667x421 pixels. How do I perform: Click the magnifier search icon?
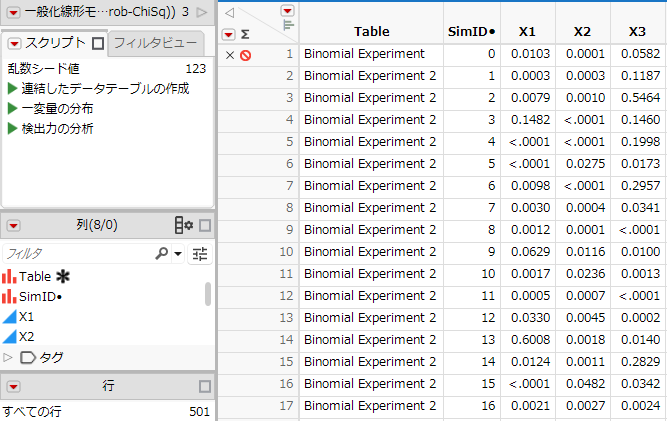[162, 253]
